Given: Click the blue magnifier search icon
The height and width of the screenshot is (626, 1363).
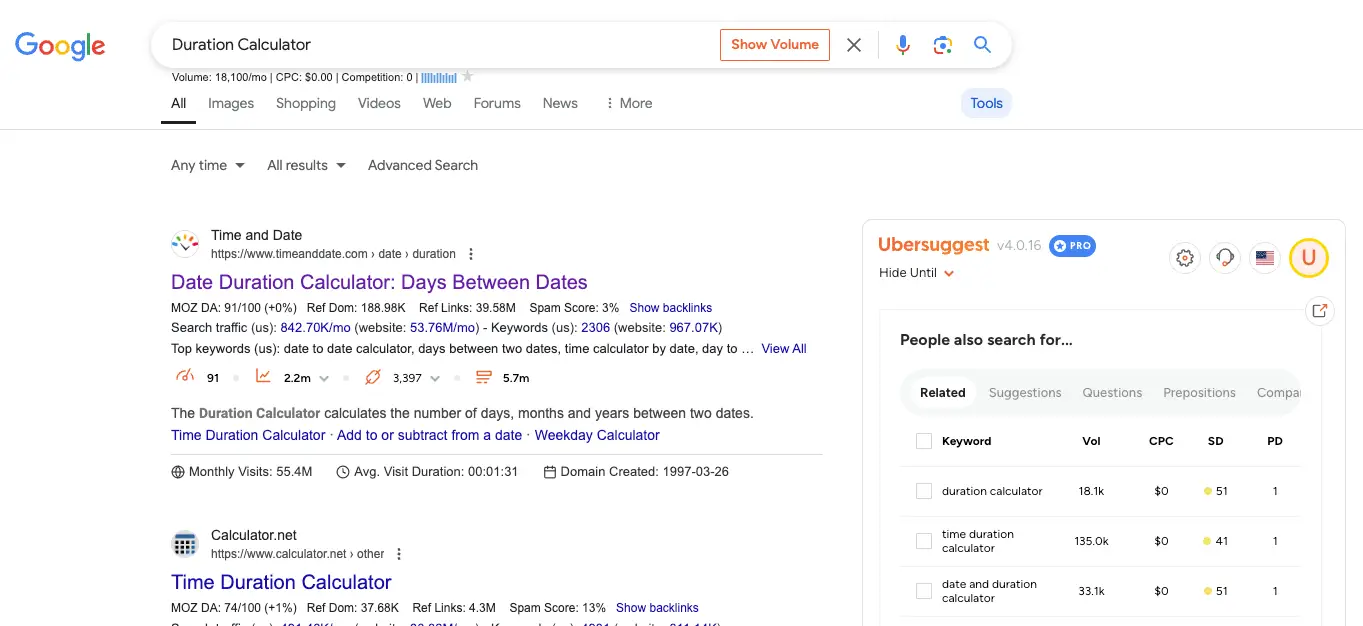Looking at the screenshot, I should click(982, 45).
